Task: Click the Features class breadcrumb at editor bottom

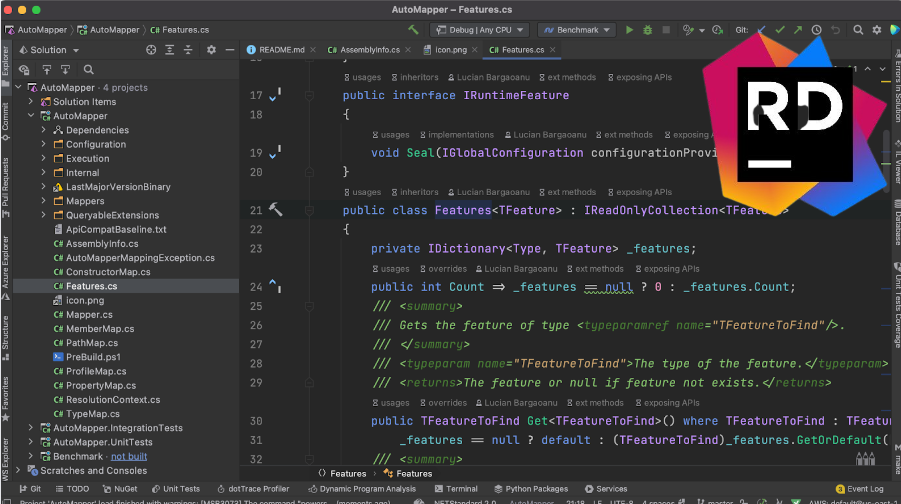Action: 408,474
